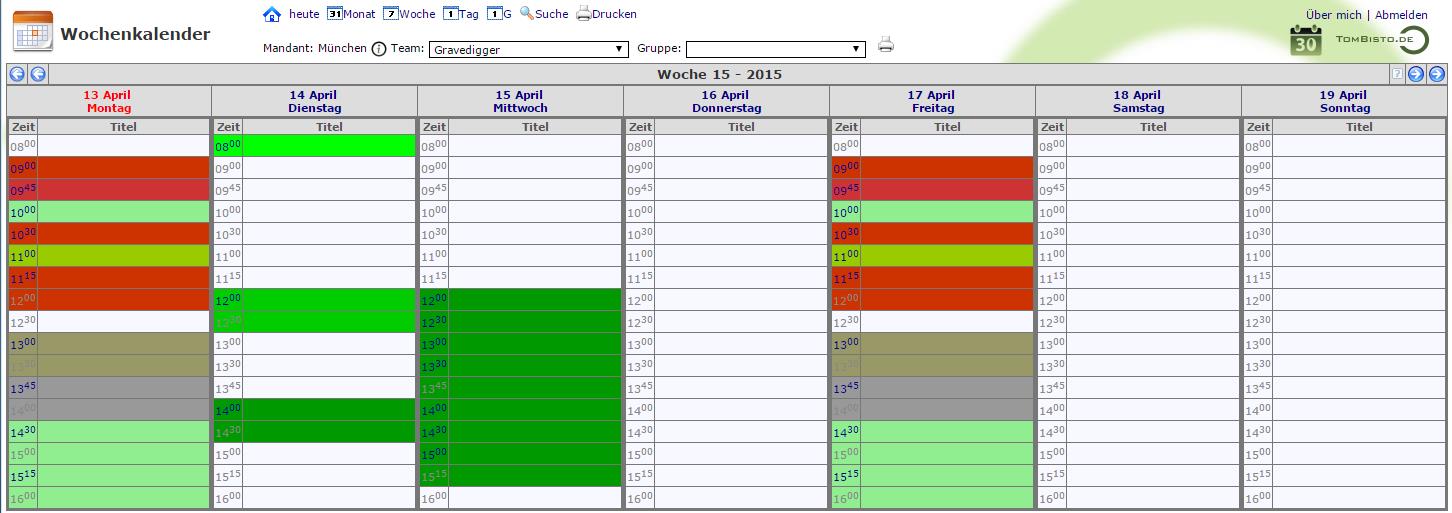Click the outermost right next-week arrow
The height and width of the screenshot is (513, 1452).
click(1436, 74)
